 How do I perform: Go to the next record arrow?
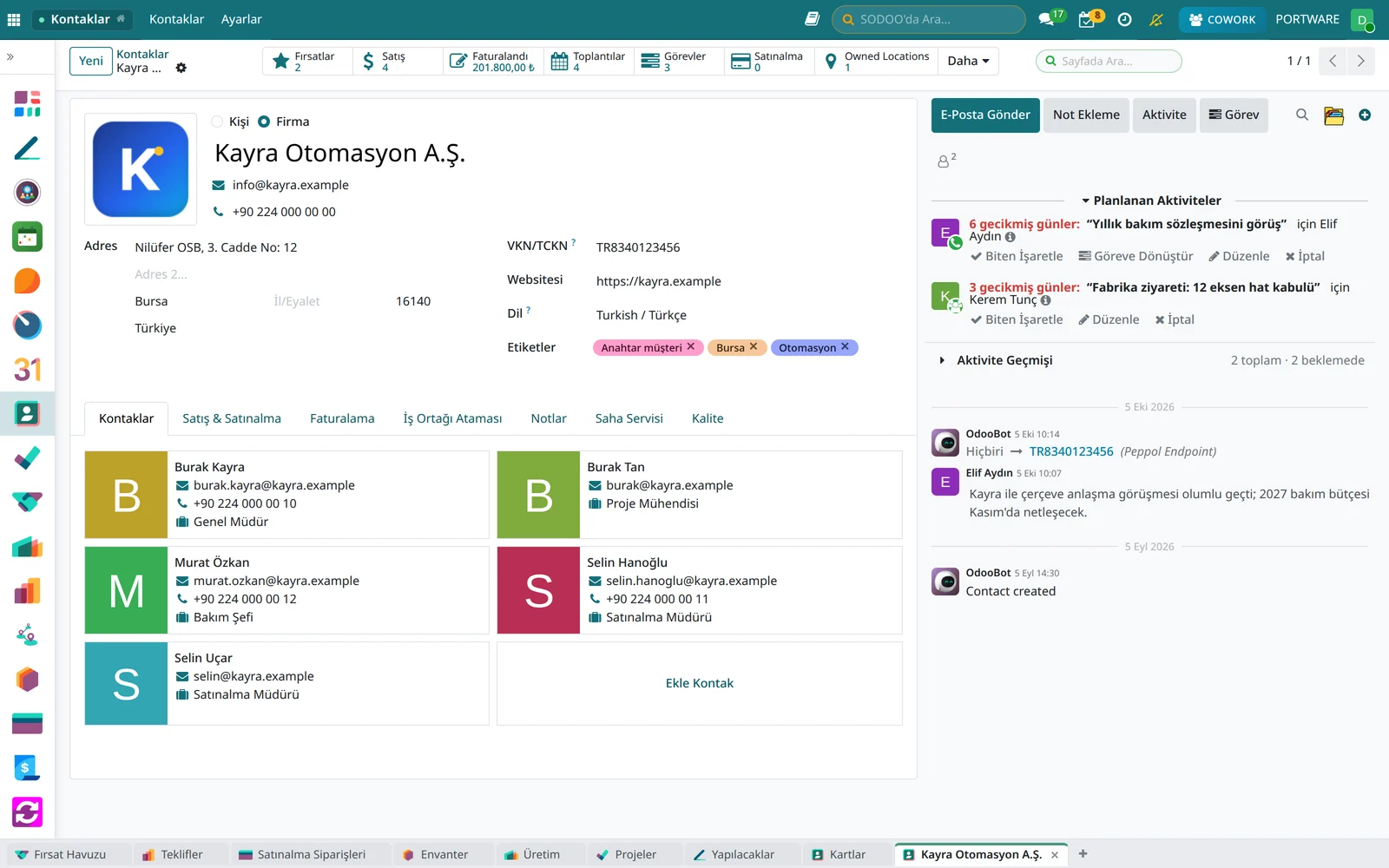pyautogui.click(x=1360, y=61)
